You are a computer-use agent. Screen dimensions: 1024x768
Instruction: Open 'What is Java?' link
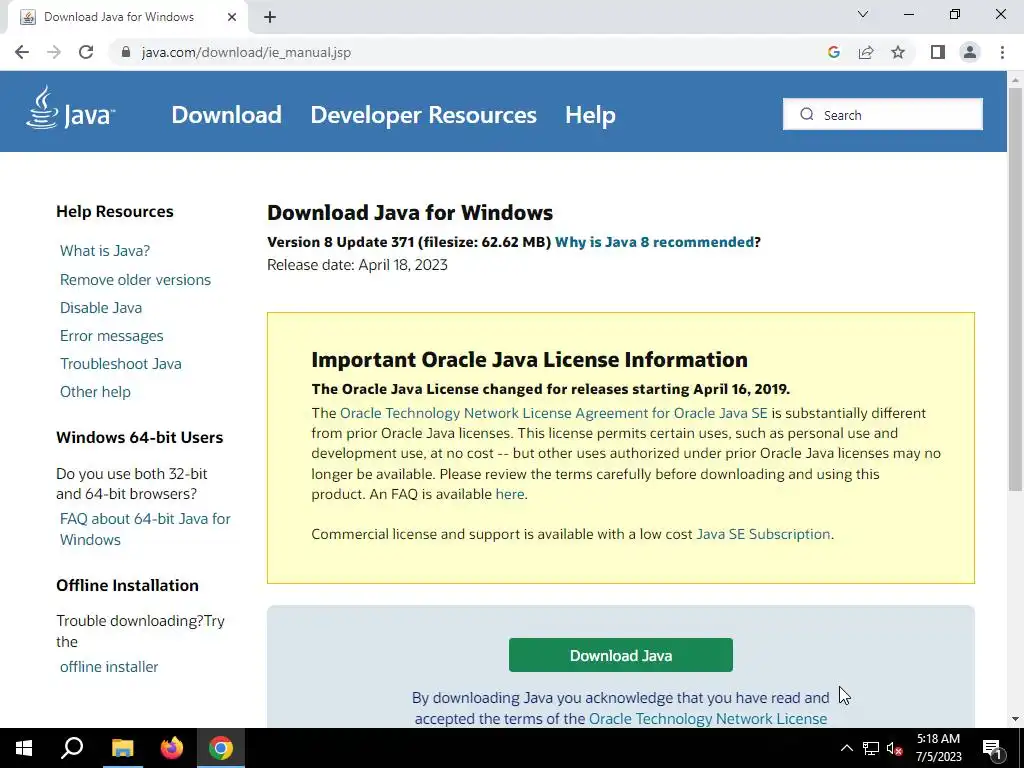[105, 251]
